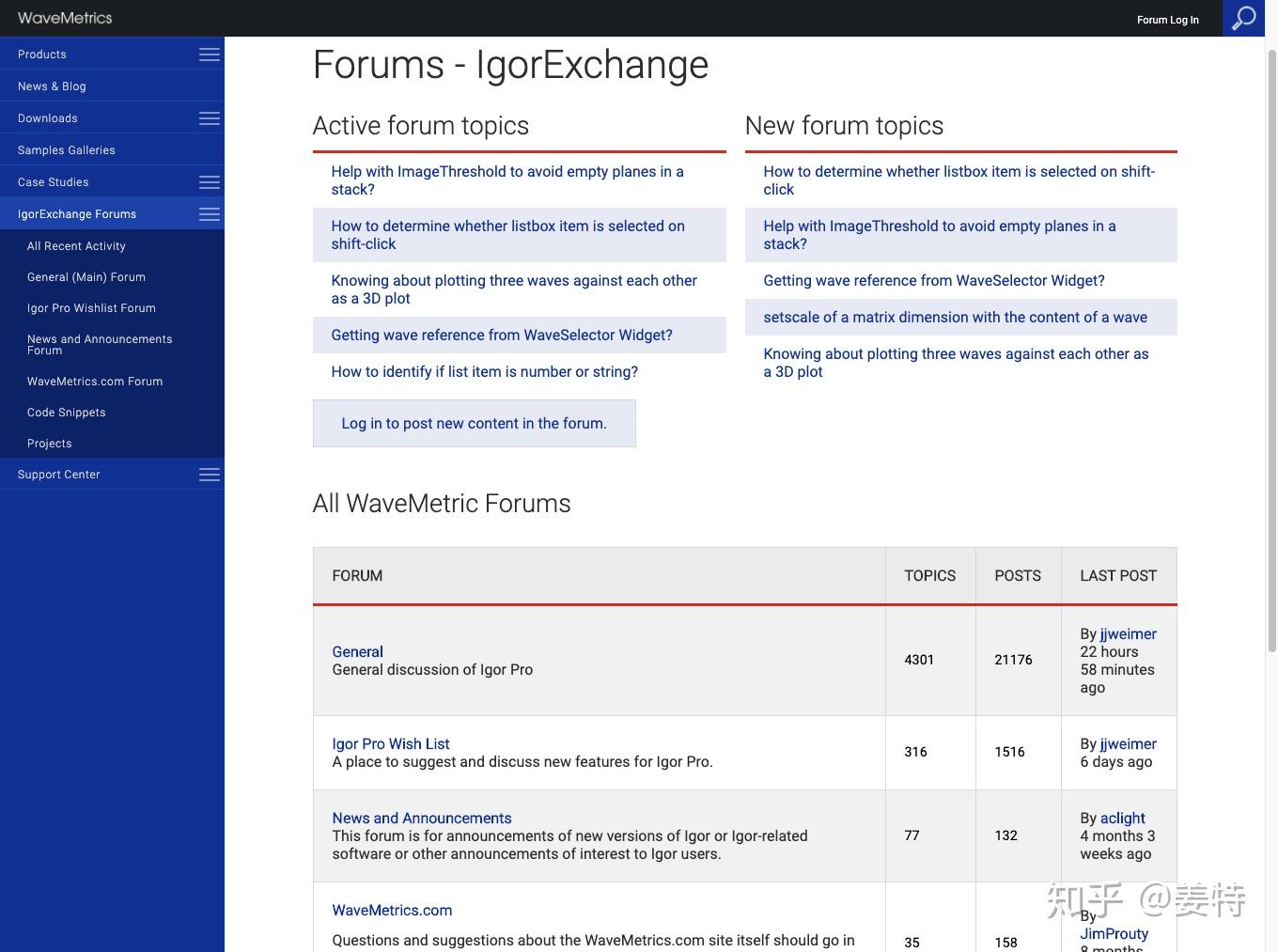Viewport: 1278px width, 952px height.
Task: Click the page vertical scrollbar
Action: tap(1271, 348)
